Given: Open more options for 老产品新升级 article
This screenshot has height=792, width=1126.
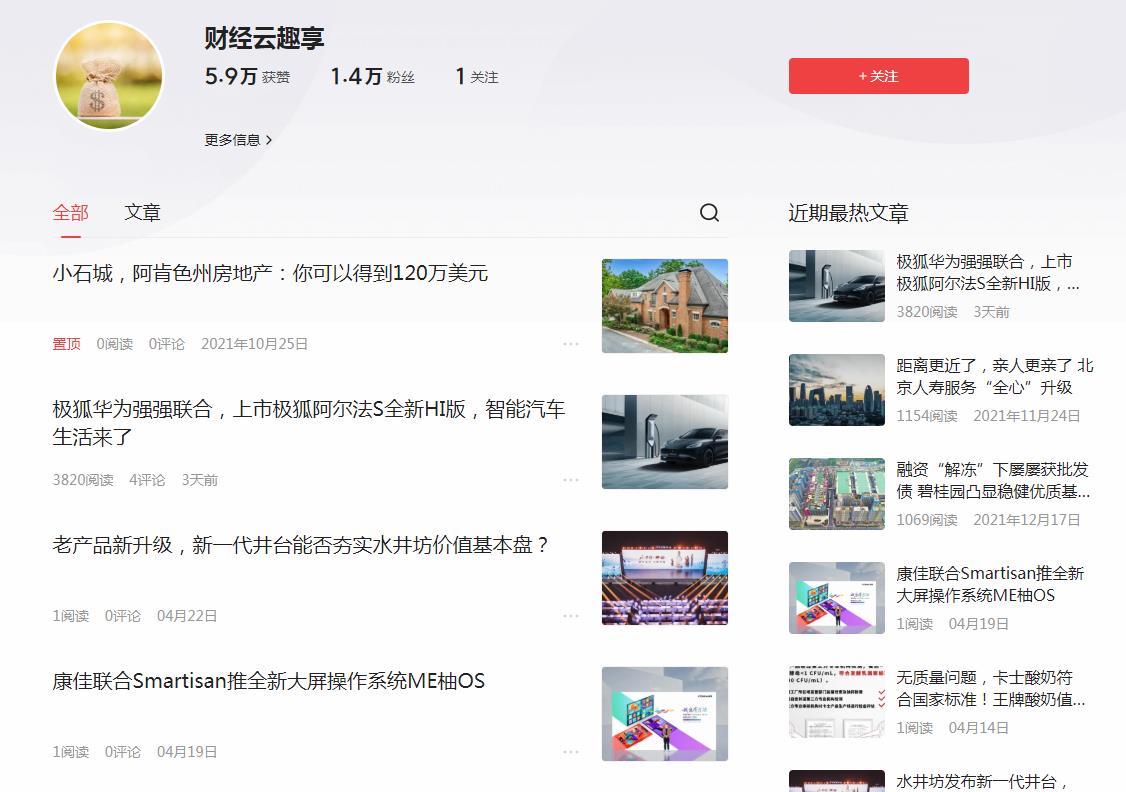Looking at the screenshot, I should click(571, 616).
